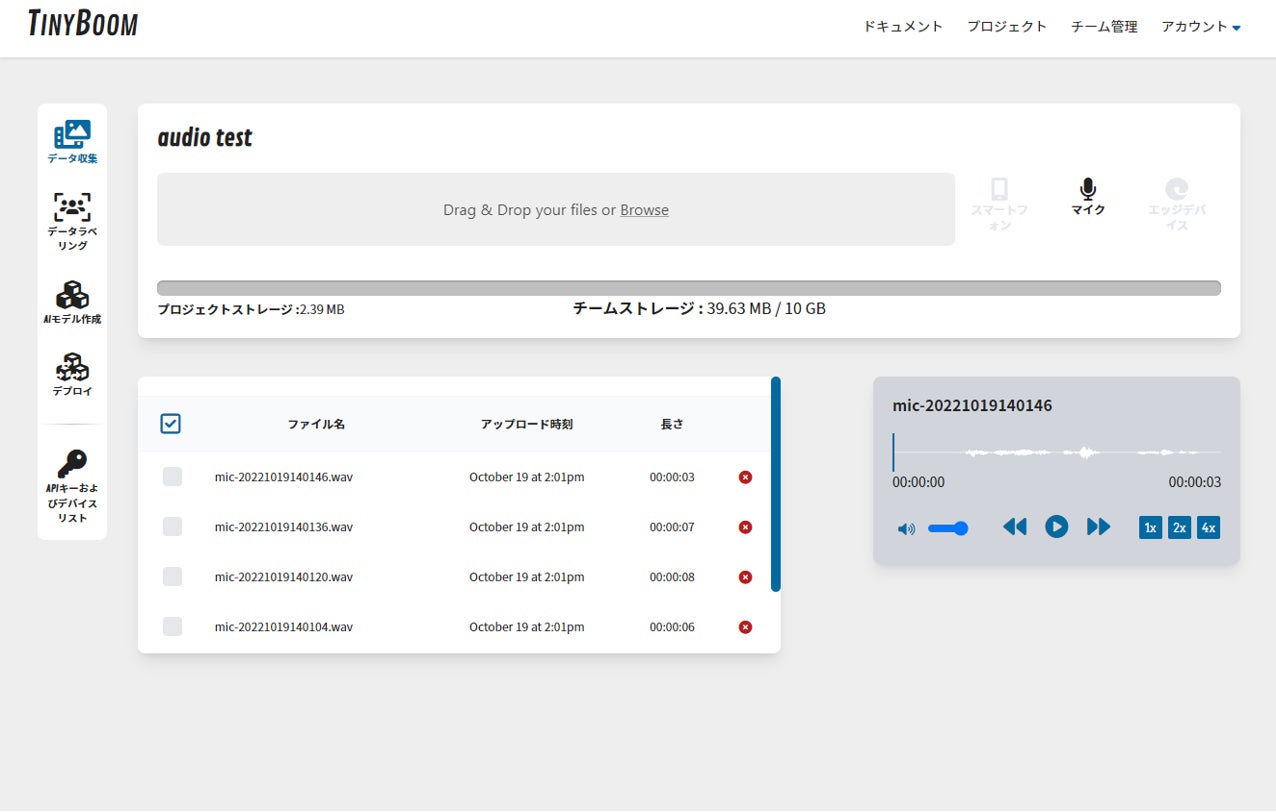The height and width of the screenshot is (812, 1276).
Task: Click player title mic-20221019140146
Action: pos(972,406)
